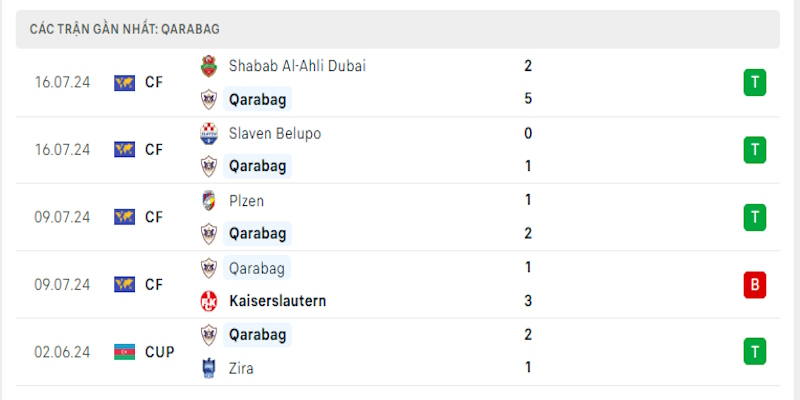Open the Shabab Al-Ahli Dubai team link
Screen dimensions: 800x400
[x=296, y=66]
